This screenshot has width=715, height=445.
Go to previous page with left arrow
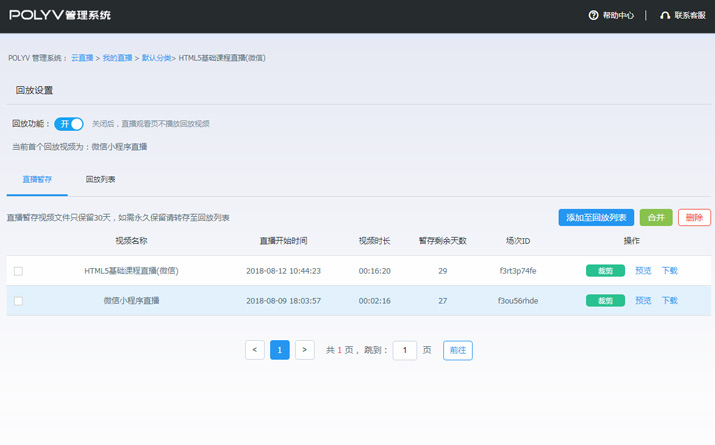pos(255,350)
